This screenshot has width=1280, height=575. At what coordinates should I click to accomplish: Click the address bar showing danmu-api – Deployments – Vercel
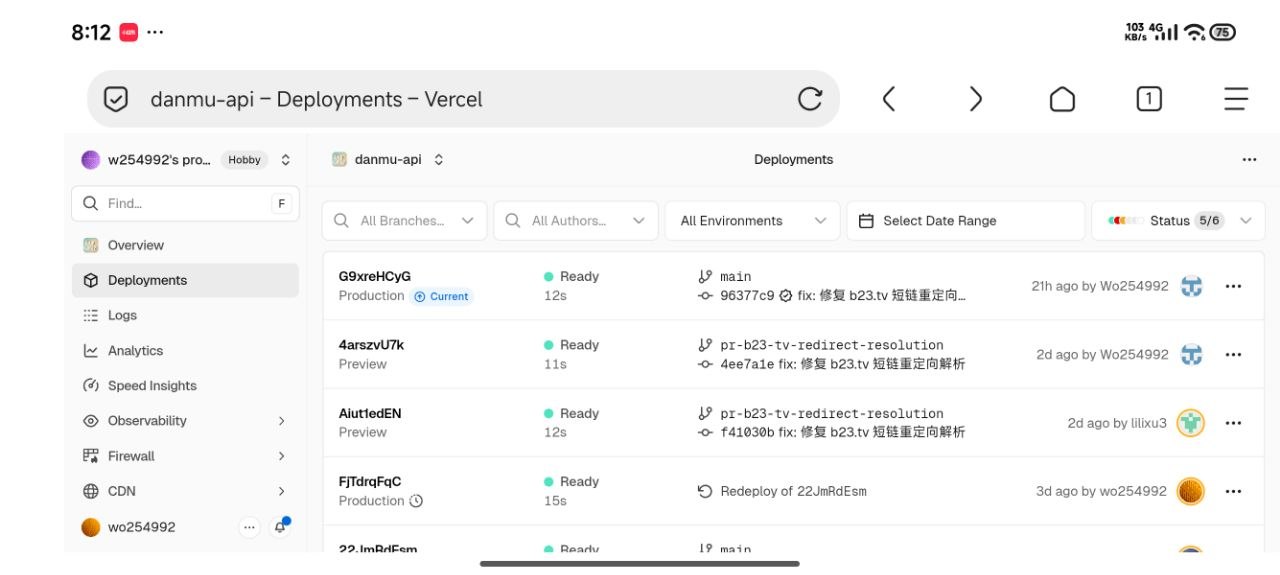pyautogui.click(x=463, y=99)
